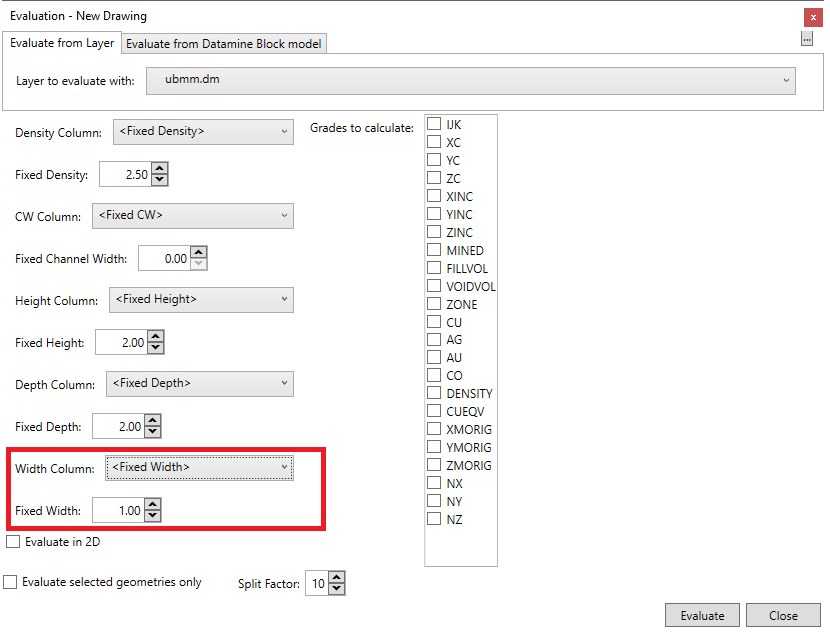
Task: Decrease Fixed Width with down arrow
Action: [153, 516]
